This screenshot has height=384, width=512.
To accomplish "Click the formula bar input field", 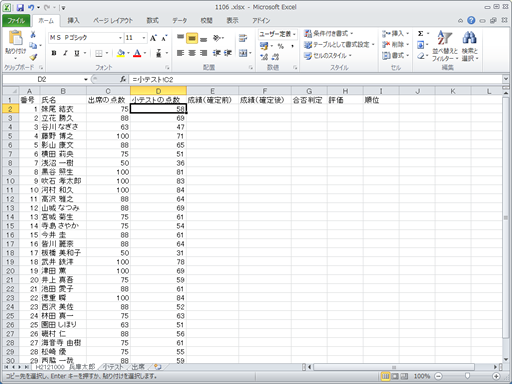I will pos(315,79).
